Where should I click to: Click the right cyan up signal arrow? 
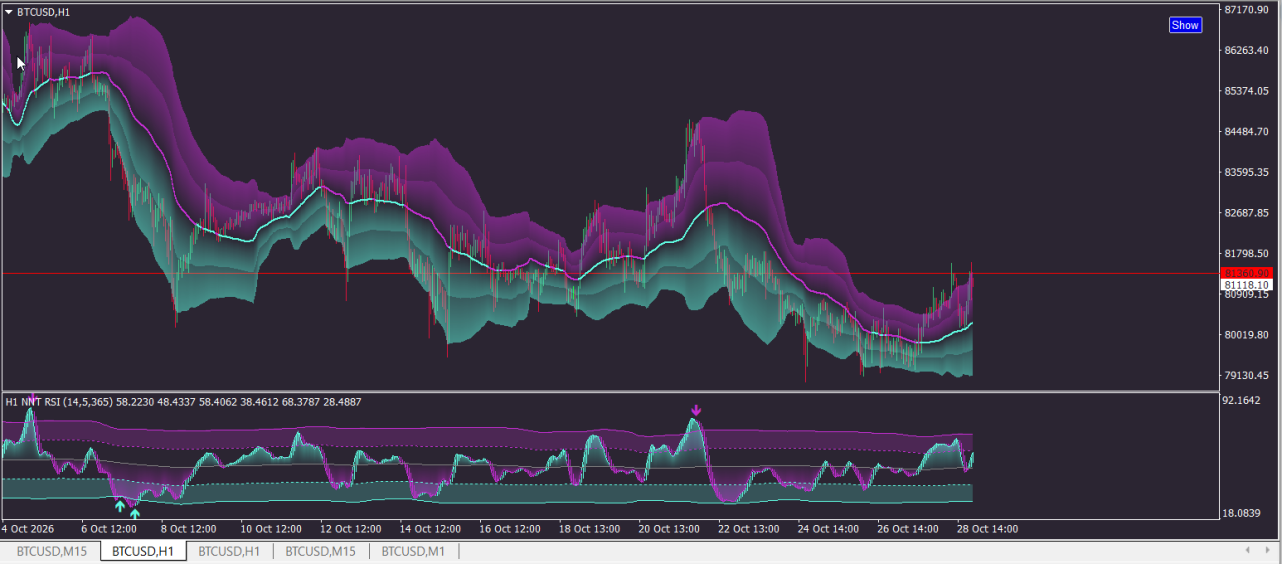point(135,514)
